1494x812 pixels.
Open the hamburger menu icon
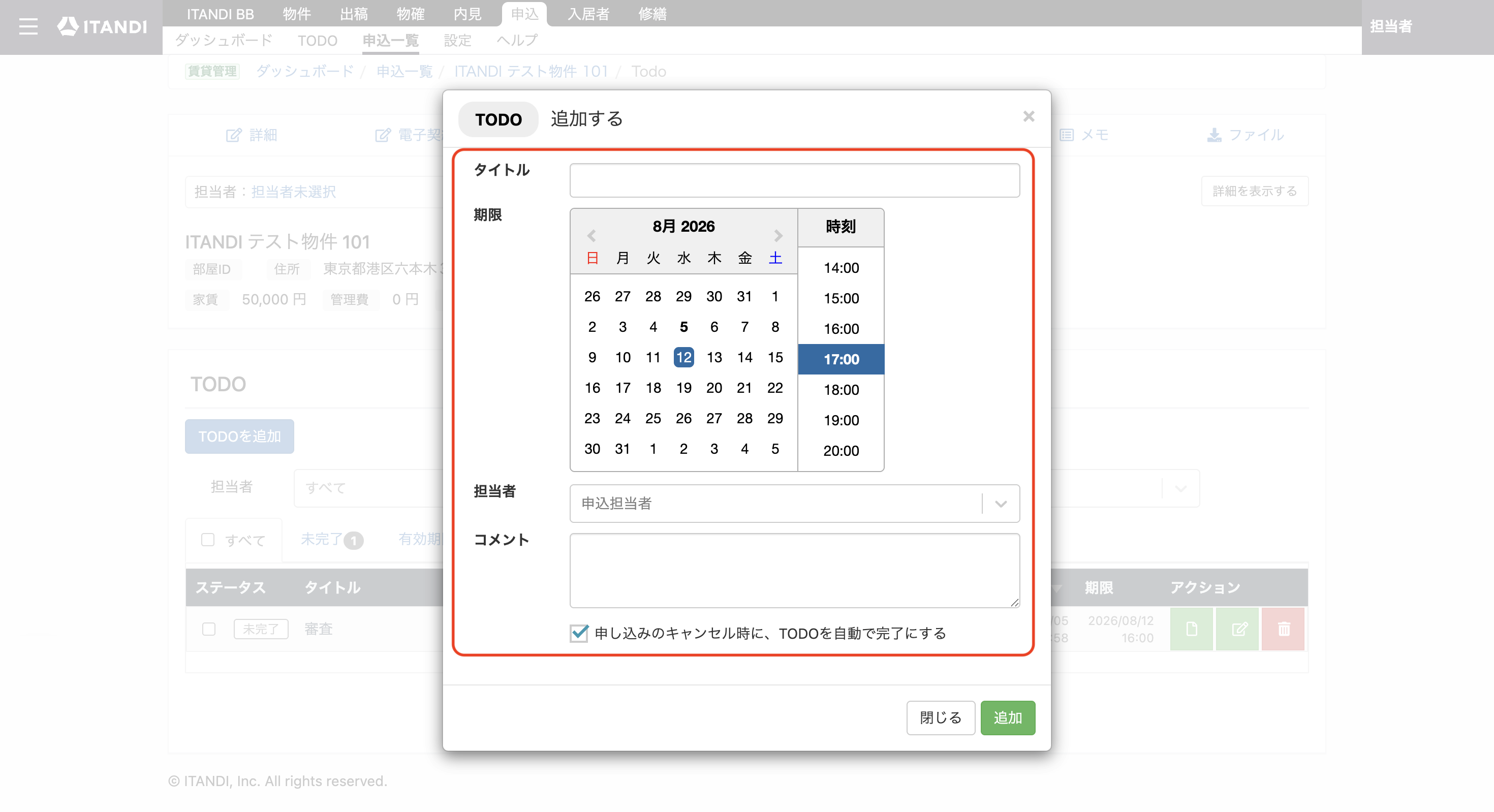click(x=28, y=27)
